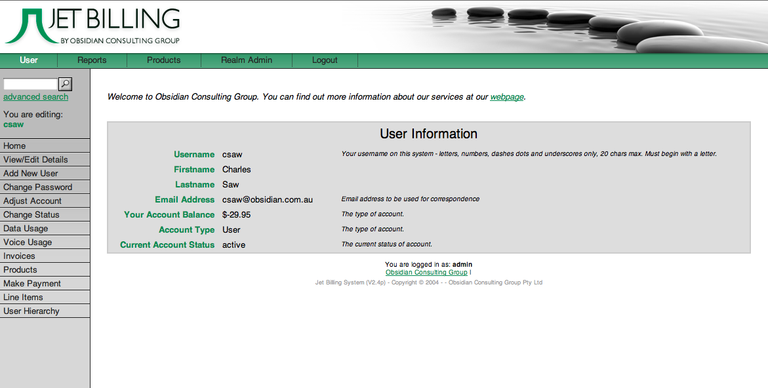Click the logged in as admin text
The width and height of the screenshot is (768, 388).
click(429, 265)
